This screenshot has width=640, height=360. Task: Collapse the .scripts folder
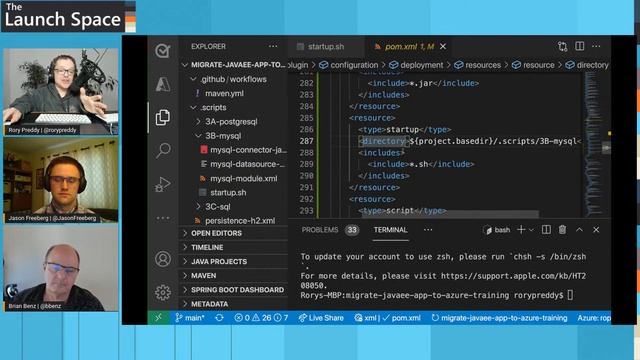coord(234,107)
